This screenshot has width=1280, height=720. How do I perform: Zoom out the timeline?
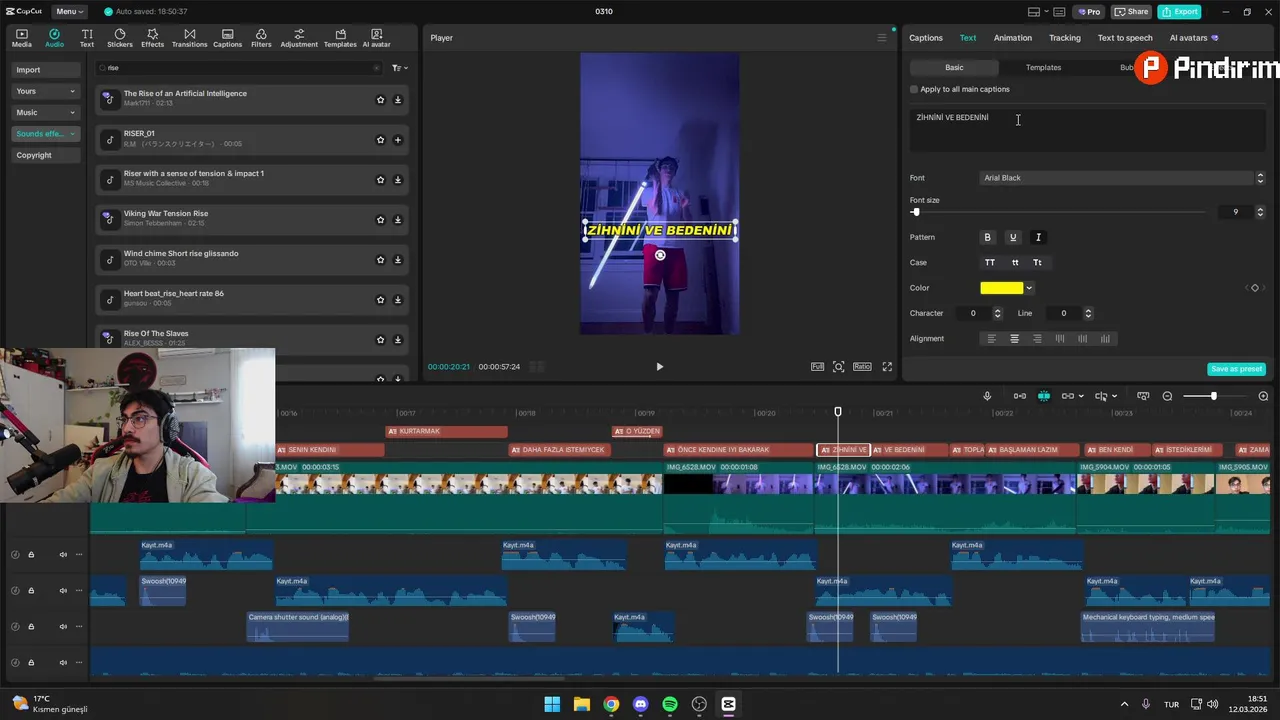[1167, 396]
